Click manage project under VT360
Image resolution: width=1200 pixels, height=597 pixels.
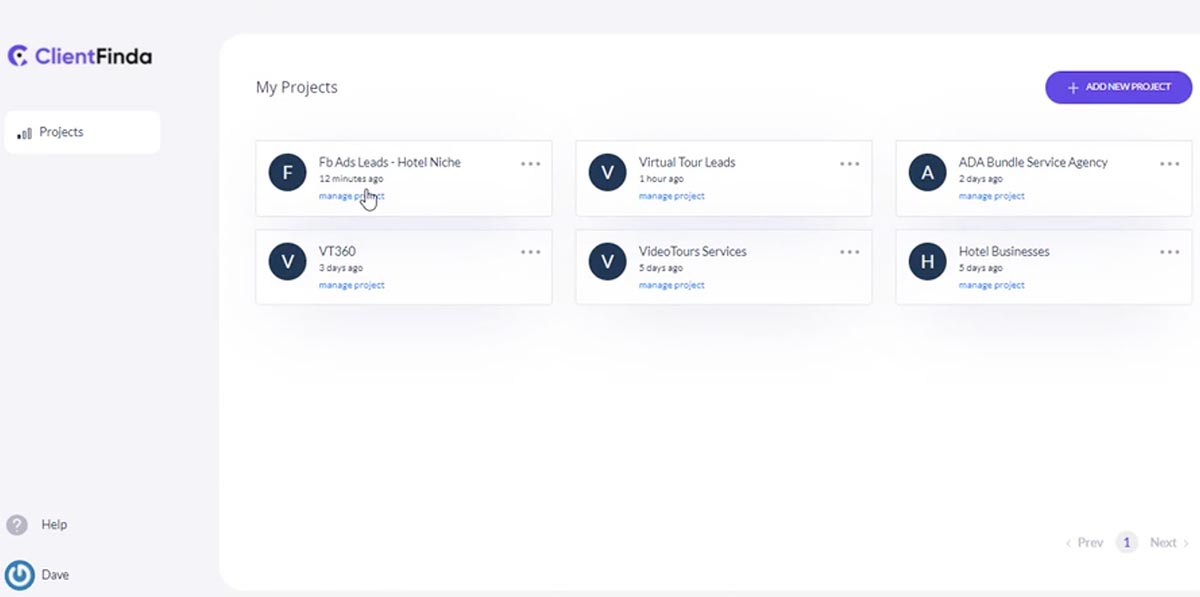coord(351,285)
